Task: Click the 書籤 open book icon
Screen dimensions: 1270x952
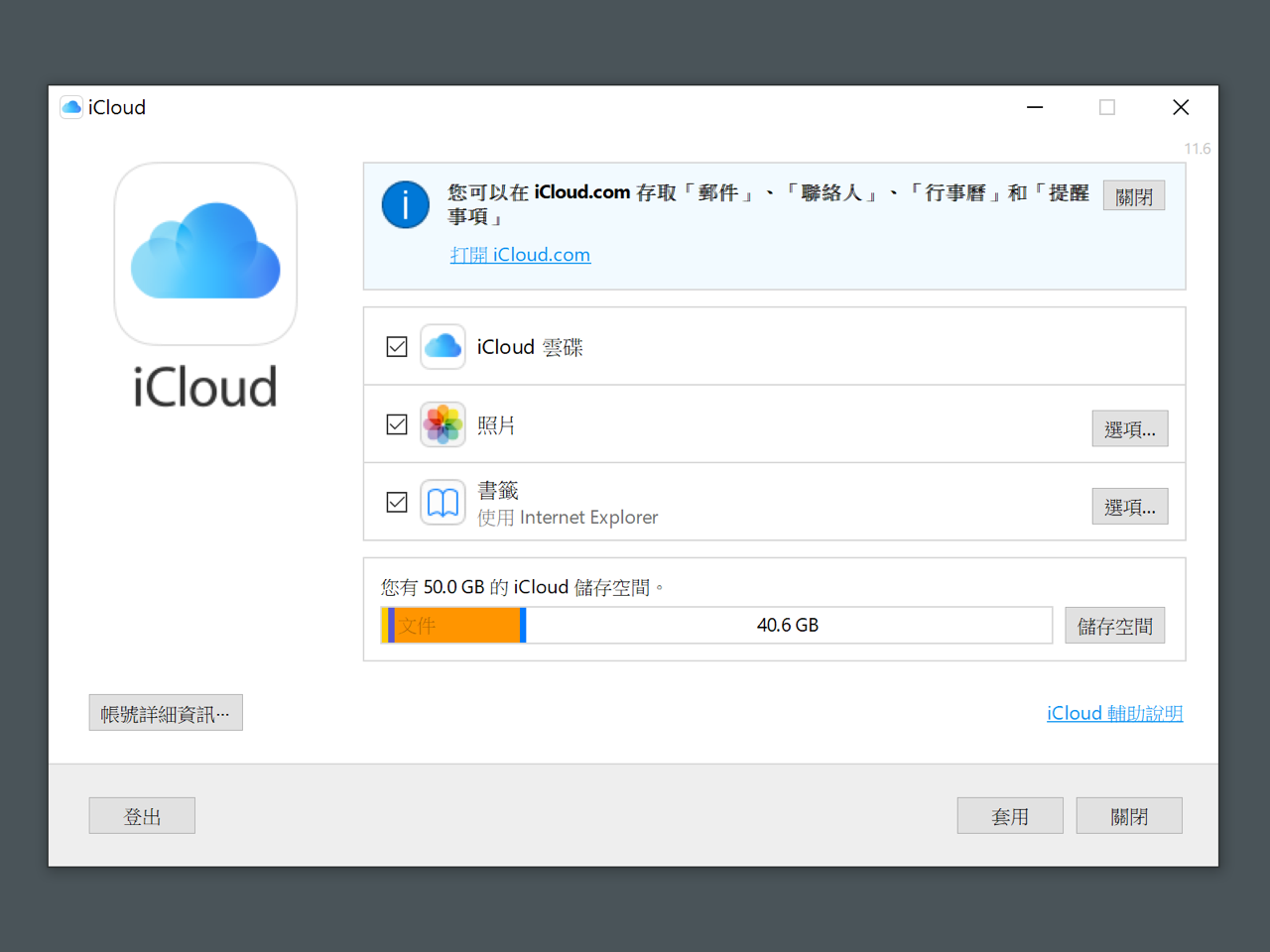Action: [443, 503]
